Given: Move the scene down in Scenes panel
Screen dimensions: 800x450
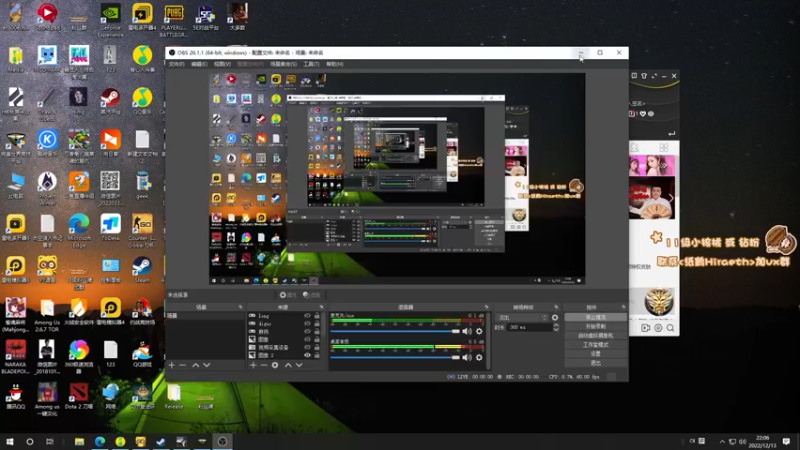Looking at the screenshot, I should (x=207, y=365).
